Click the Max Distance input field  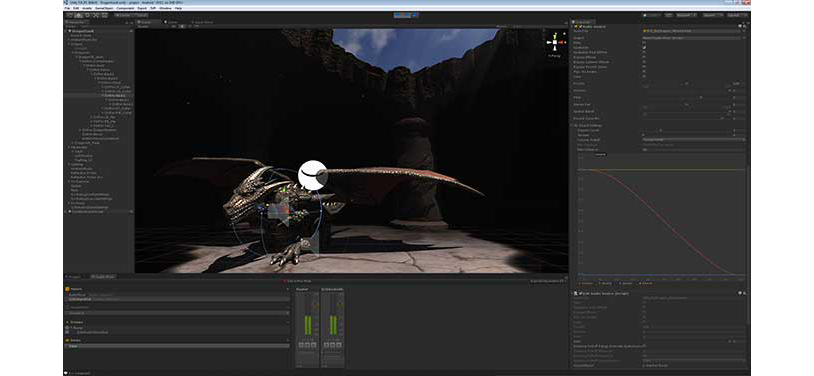(x=694, y=150)
